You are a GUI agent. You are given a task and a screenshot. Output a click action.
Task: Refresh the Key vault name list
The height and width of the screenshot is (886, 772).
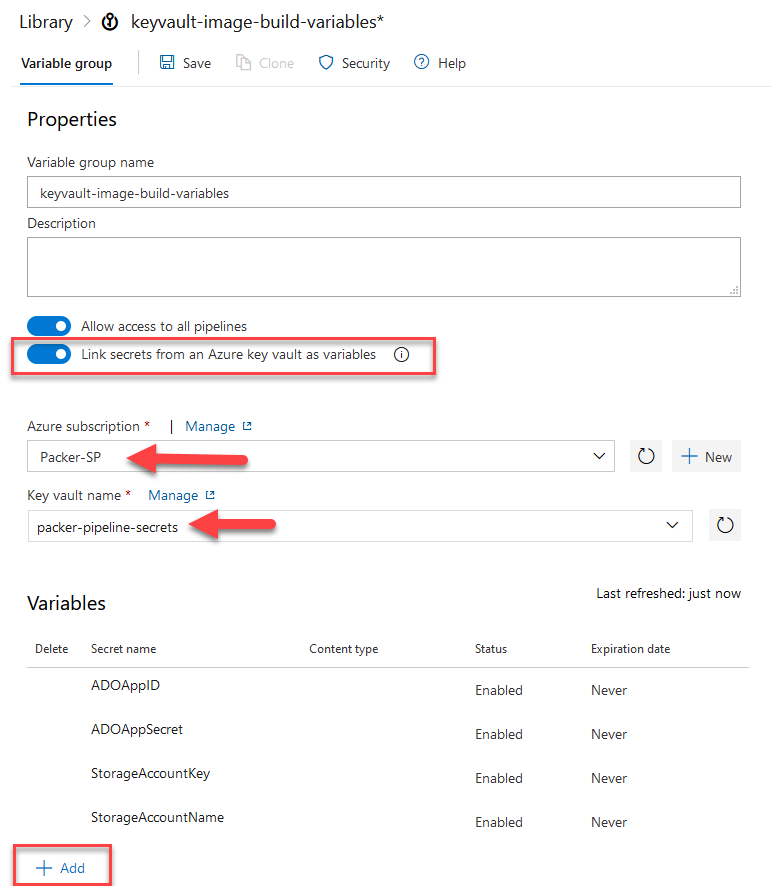724,524
